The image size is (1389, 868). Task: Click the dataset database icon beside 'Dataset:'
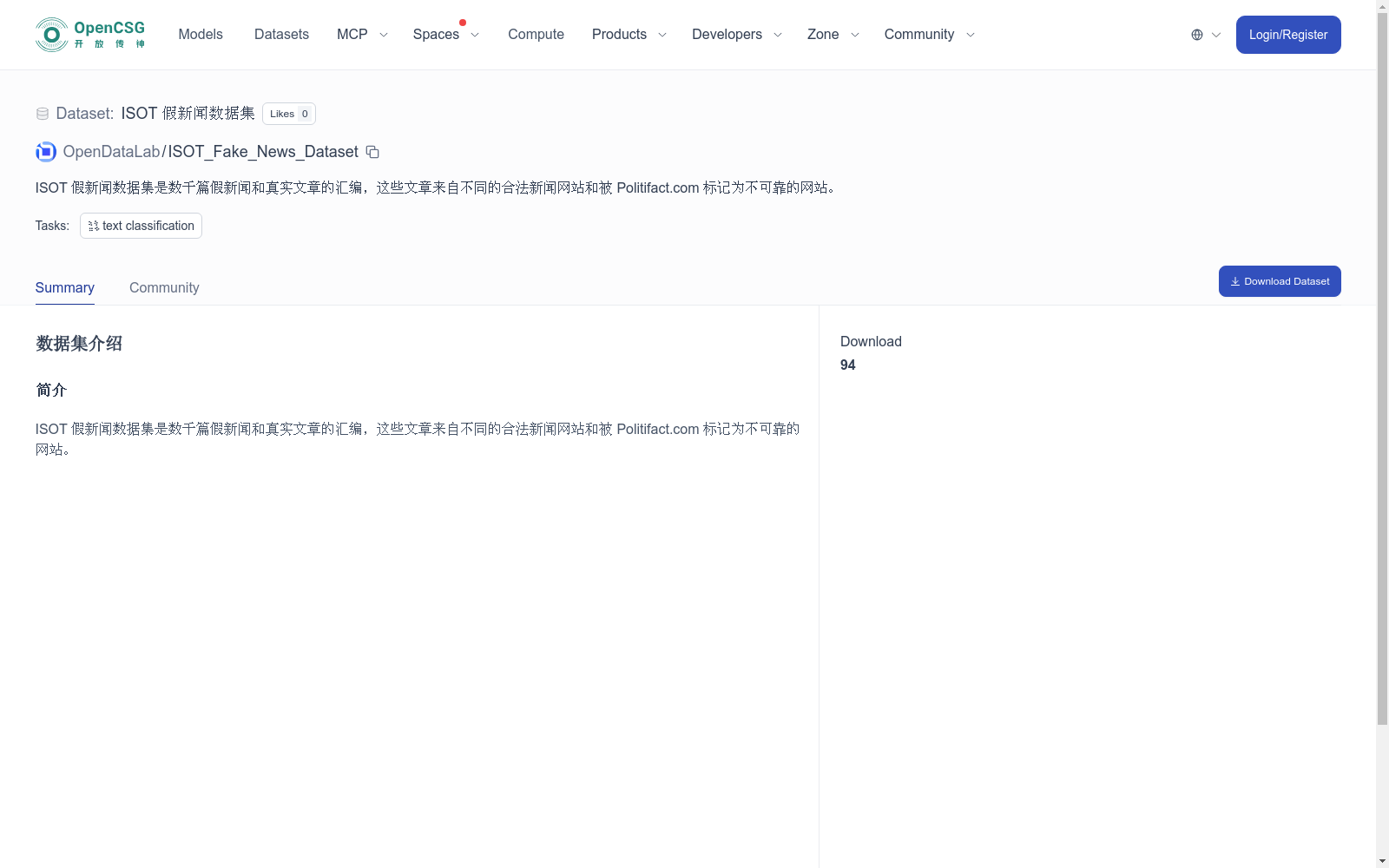[42, 113]
